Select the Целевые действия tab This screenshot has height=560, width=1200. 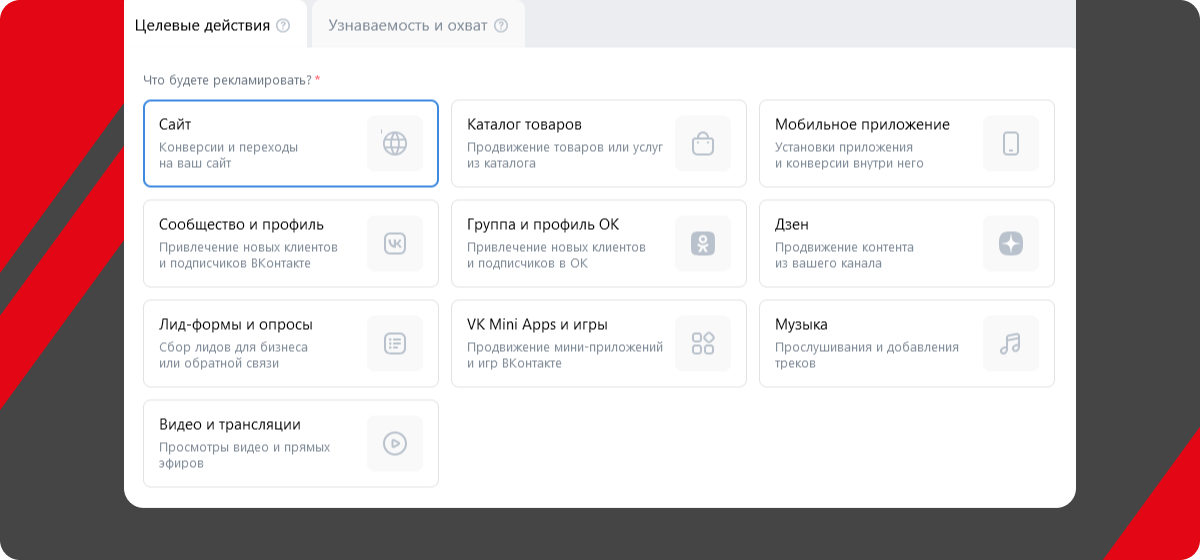(202, 26)
